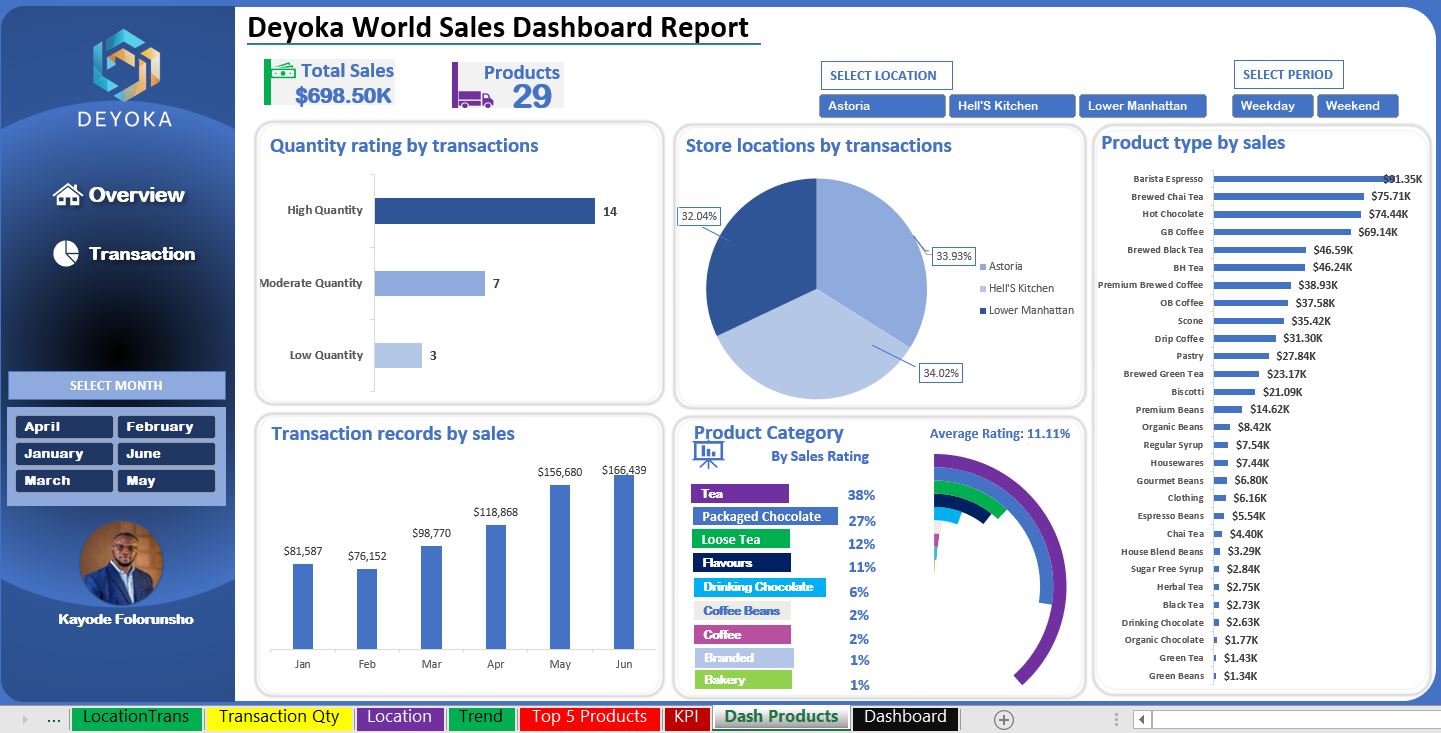Toggle the Weekend period slicer

(1357, 106)
